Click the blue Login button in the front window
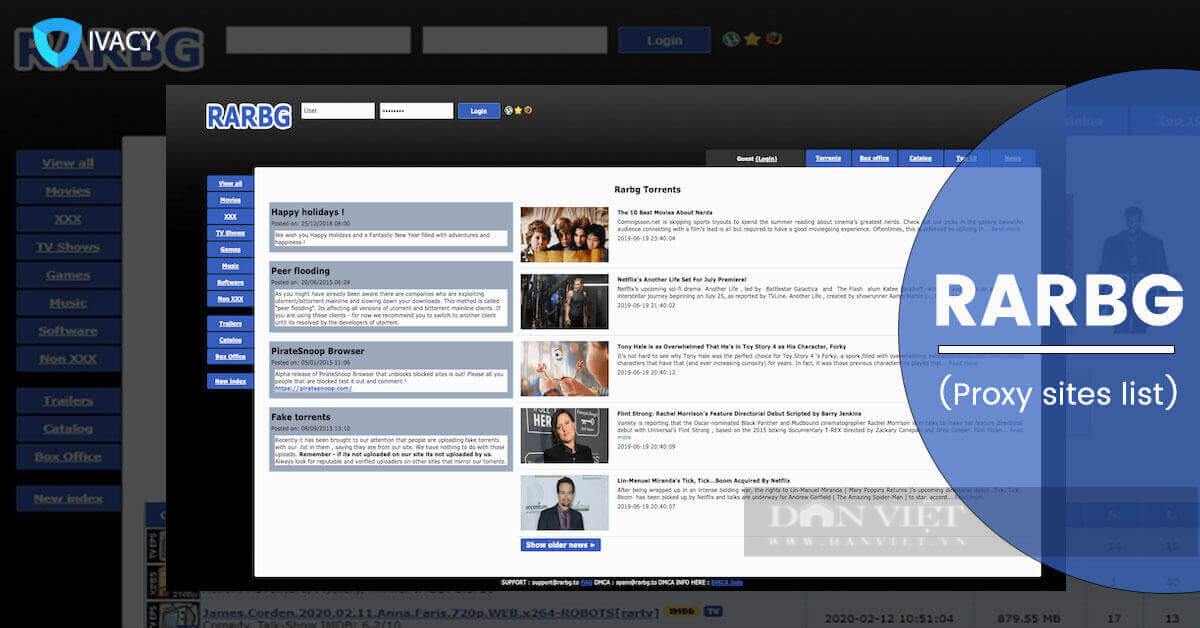 pos(479,111)
